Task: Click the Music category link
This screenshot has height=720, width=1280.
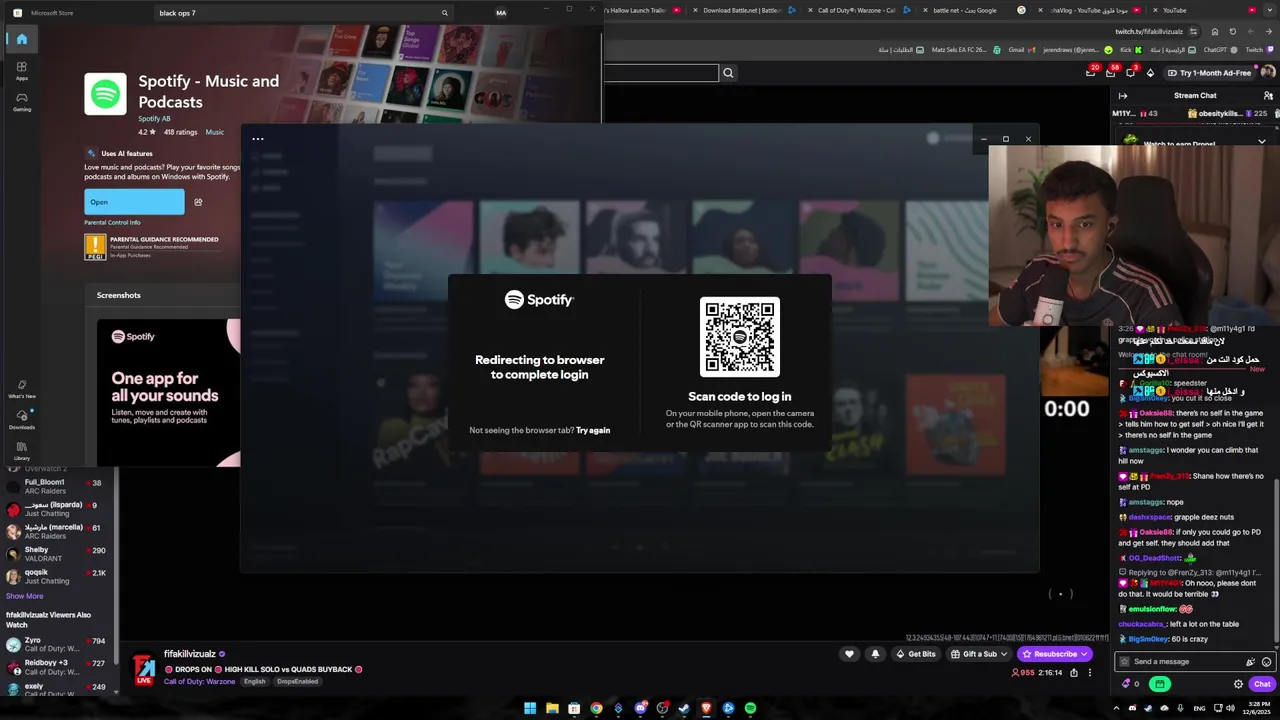Action: coord(215,132)
